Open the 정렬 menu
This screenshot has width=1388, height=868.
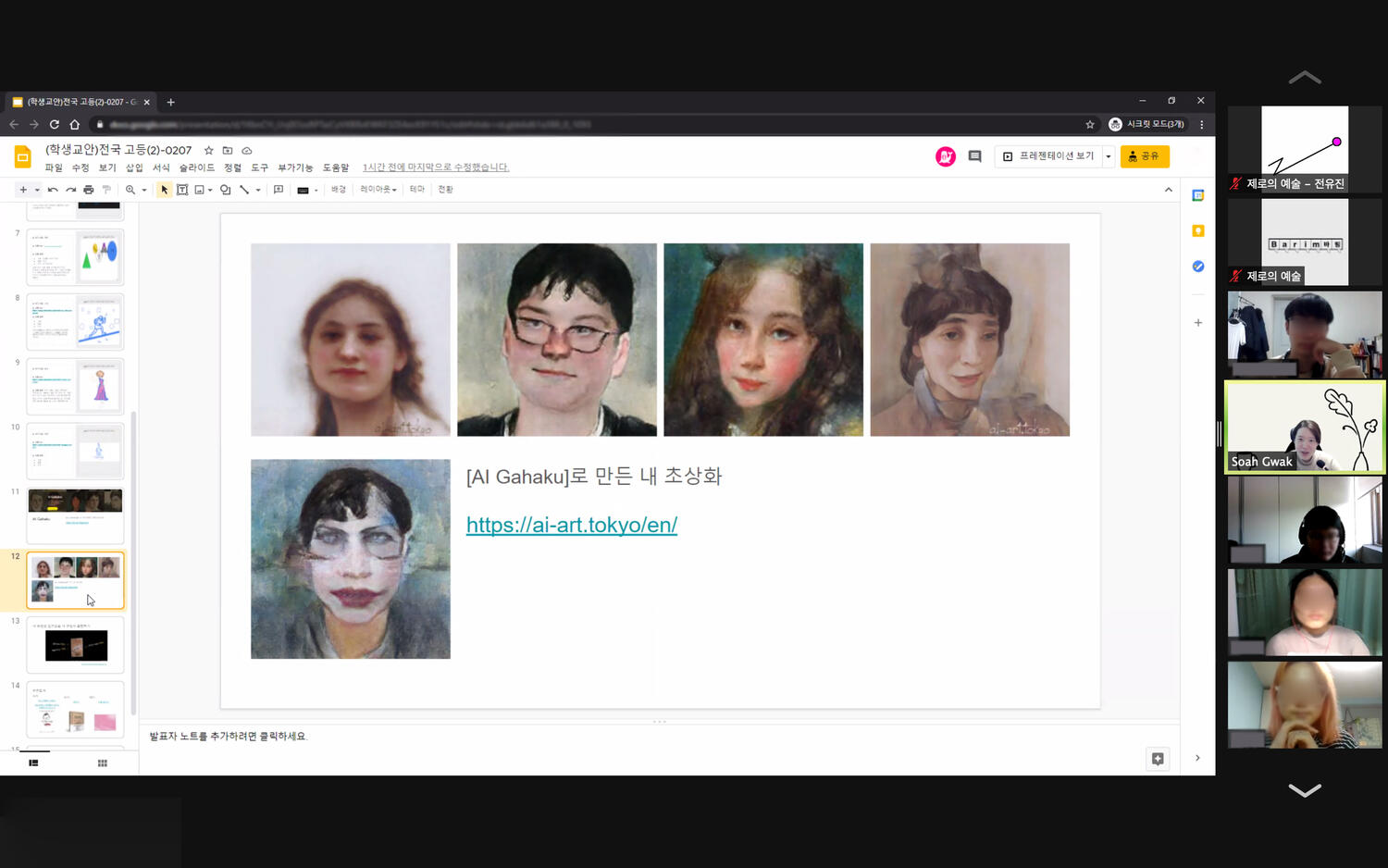(x=232, y=167)
